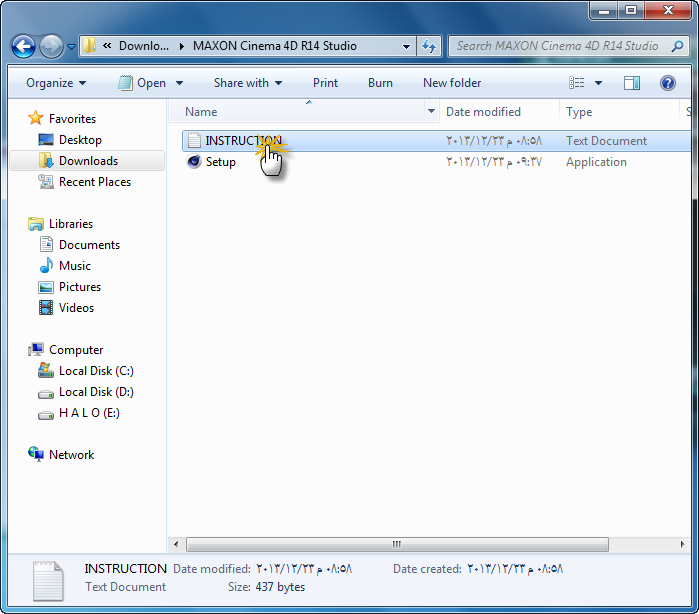Click the Print button
The width and height of the screenshot is (699, 614).
[325, 83]
